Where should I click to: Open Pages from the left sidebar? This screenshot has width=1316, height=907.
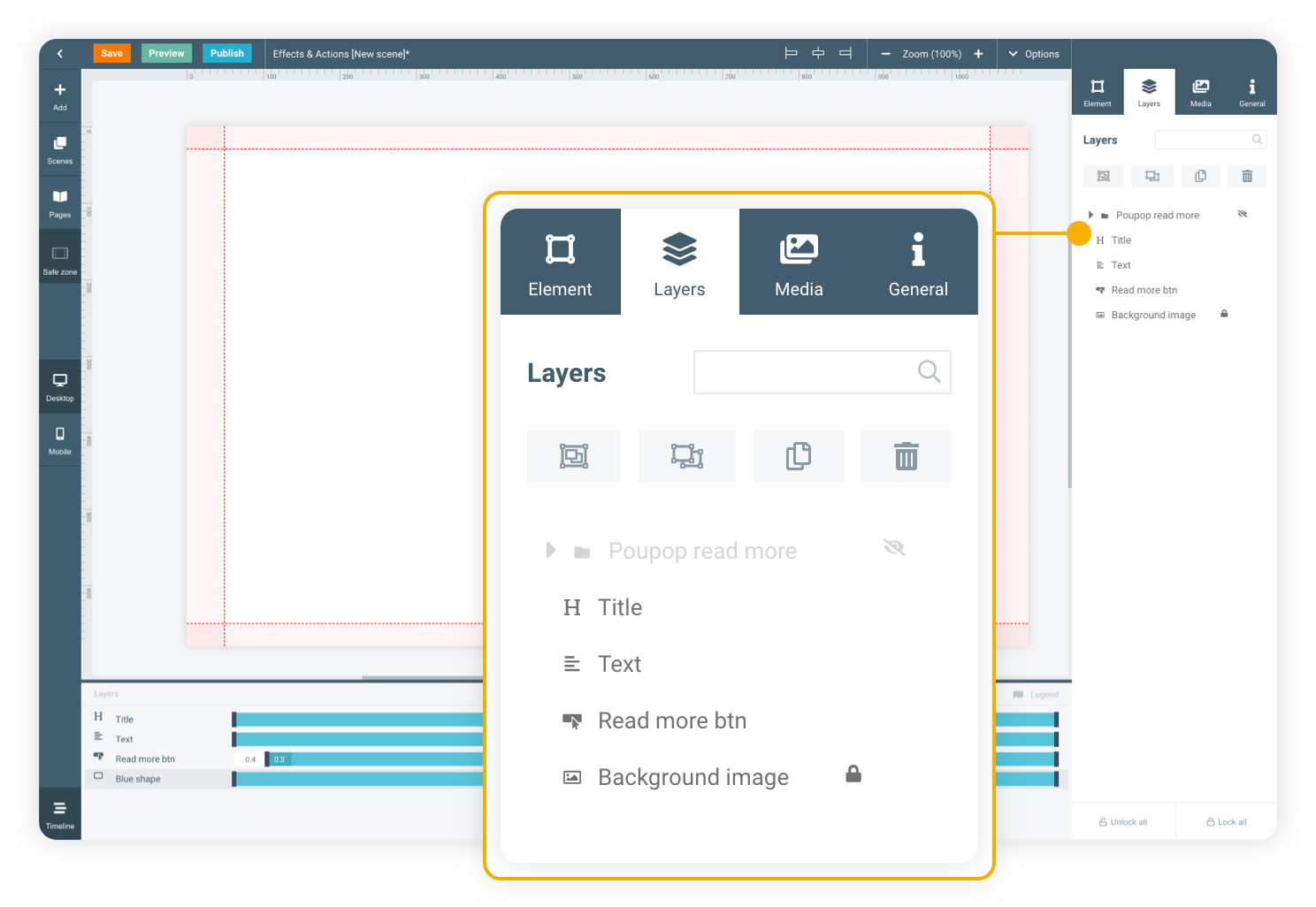point(60,203)
